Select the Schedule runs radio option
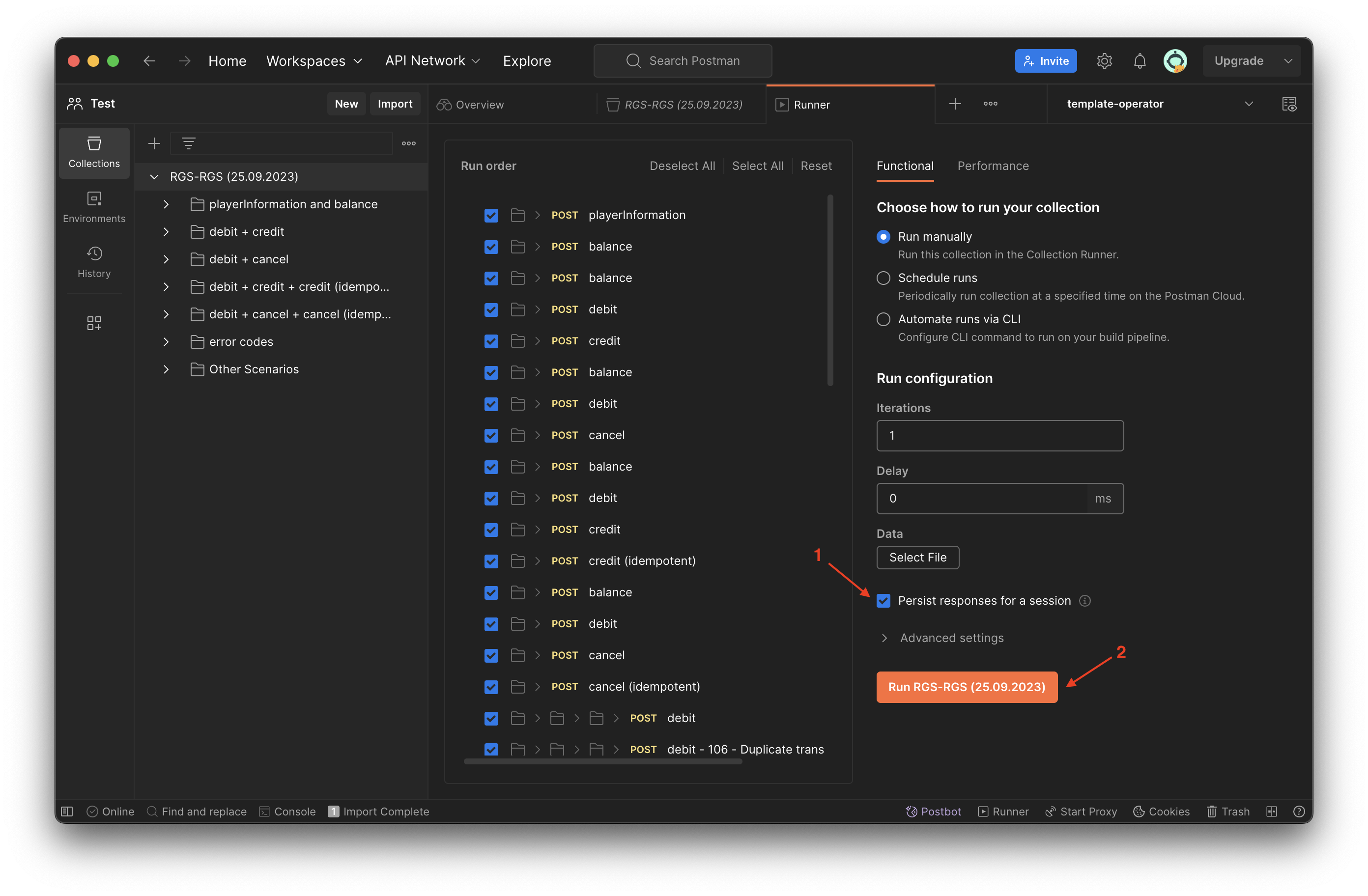The image size is (1368, 896). [883, 278]
